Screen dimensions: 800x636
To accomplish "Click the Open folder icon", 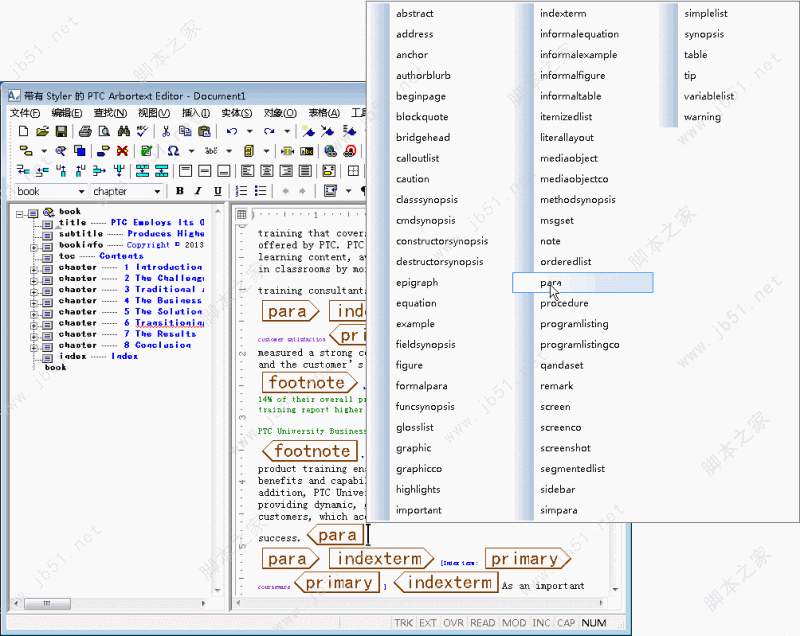I will click(42, 132).
